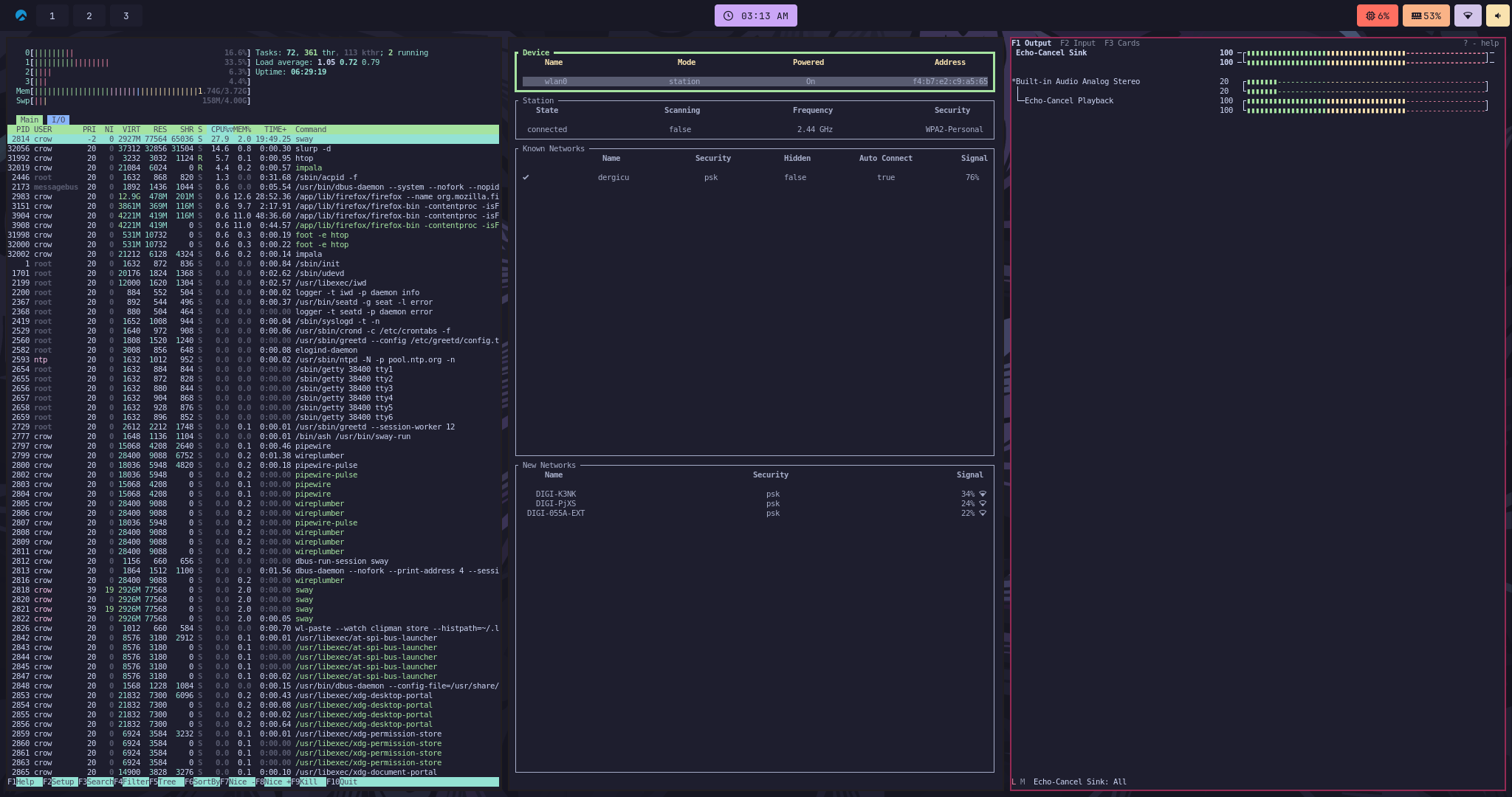
Task: Adjust Built-in Audio Analog Stereo volume bar
Action: pyautogui.click(x=1364, y=82)
